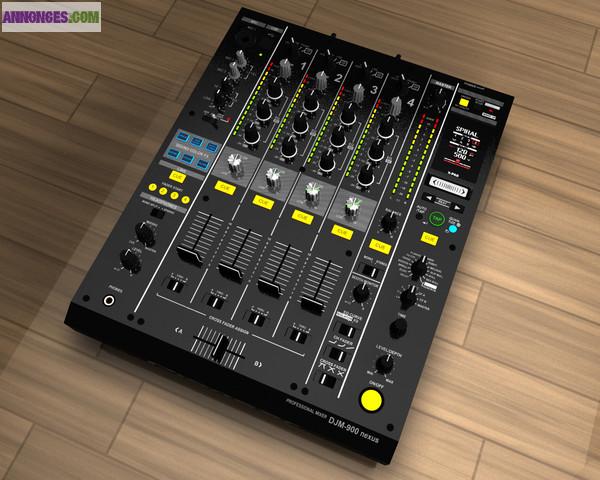Click channel 1 Color FX knob
Image resolution: width=600 pixels, height=480 pixels.
[233, 164]
